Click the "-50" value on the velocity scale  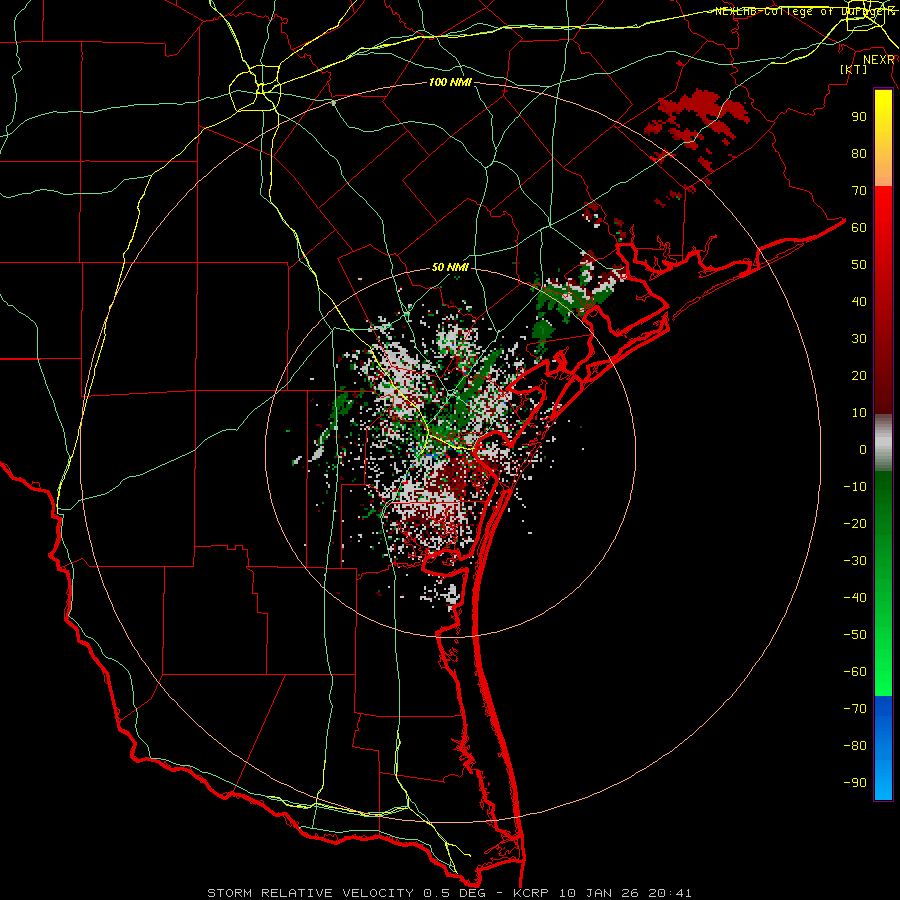pos(855,635)
